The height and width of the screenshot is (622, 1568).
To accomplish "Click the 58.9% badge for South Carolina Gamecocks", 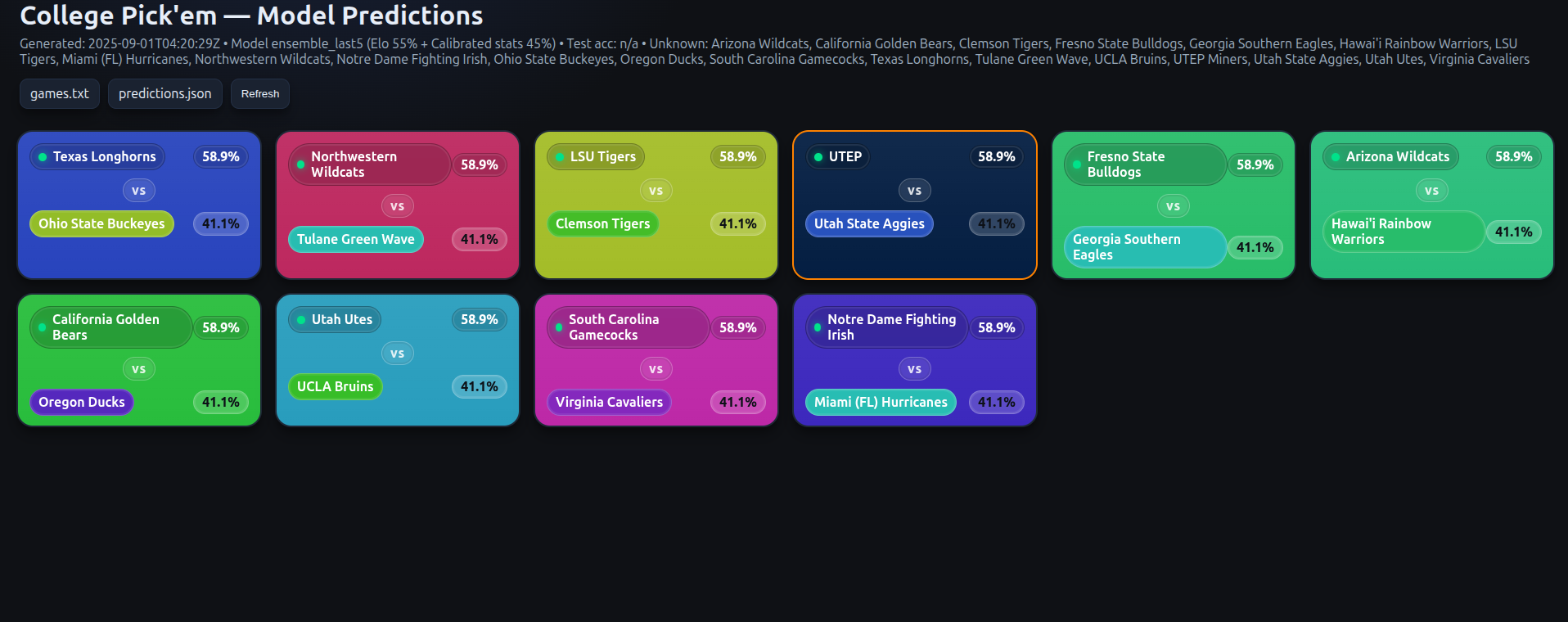I will pyautogui.click(x=738, y=327).
